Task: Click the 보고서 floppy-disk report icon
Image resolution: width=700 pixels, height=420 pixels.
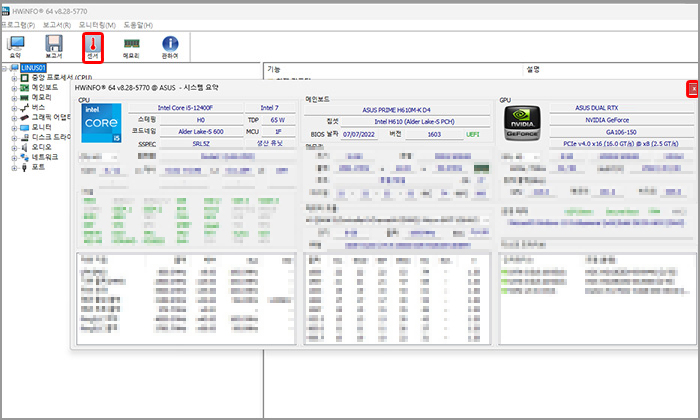Action: click(54, 46)
